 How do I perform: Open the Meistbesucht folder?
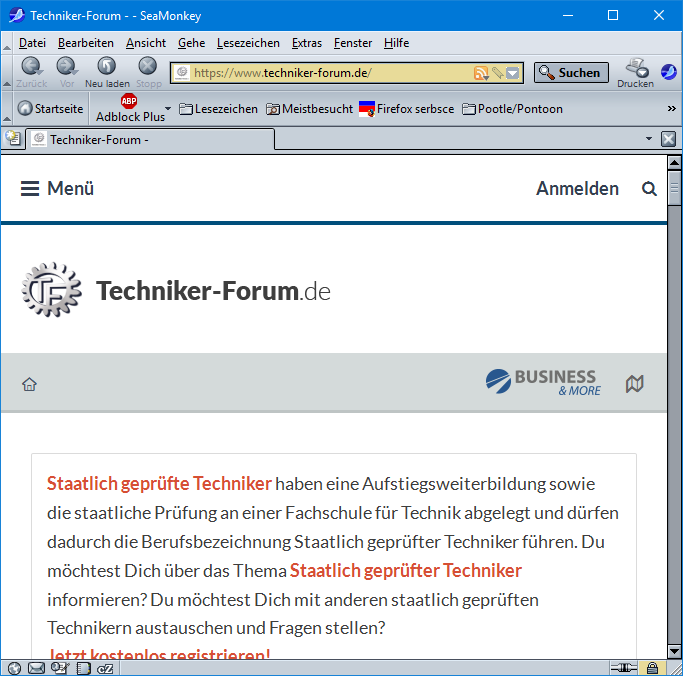[309, 109]
